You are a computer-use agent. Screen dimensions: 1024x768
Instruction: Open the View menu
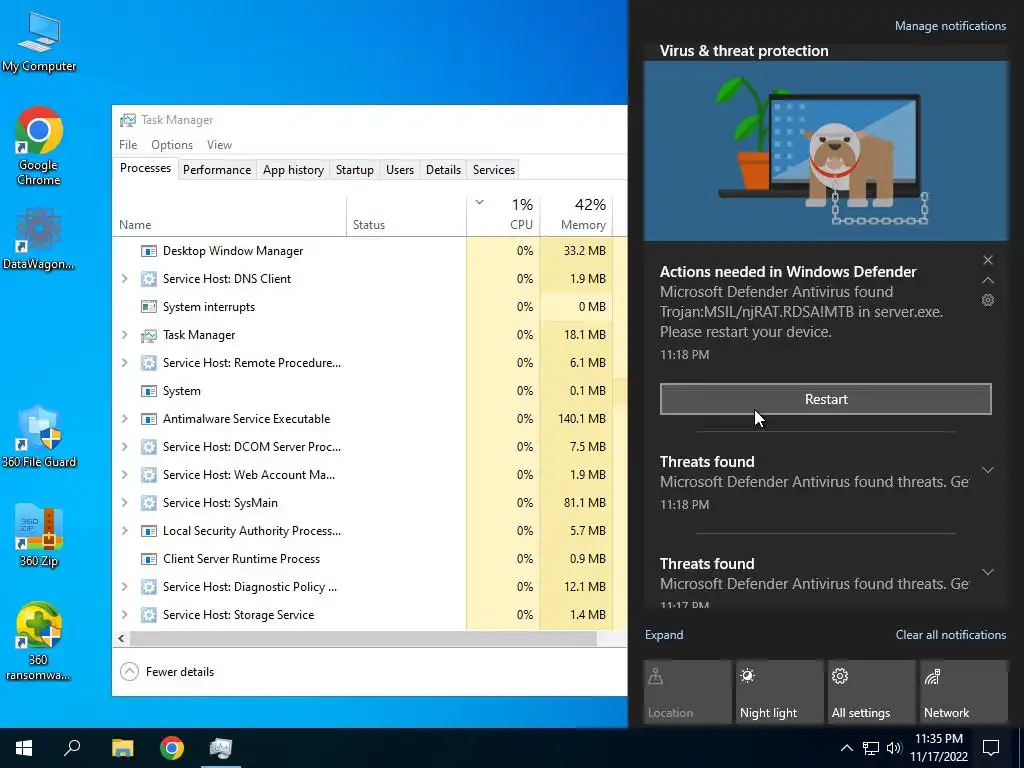219,145
